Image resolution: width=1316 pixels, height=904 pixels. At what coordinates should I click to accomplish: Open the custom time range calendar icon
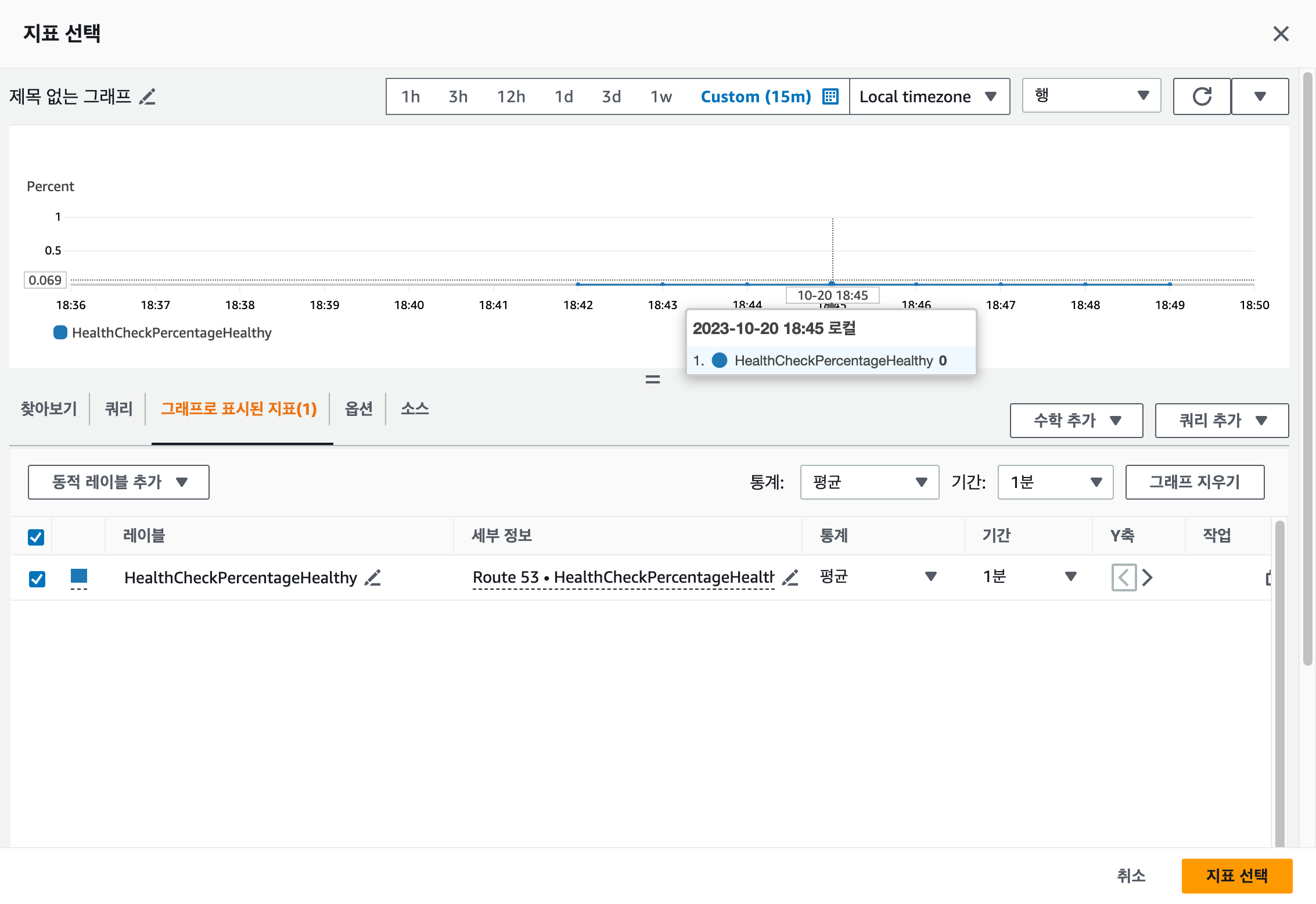(x=830, y=96)
